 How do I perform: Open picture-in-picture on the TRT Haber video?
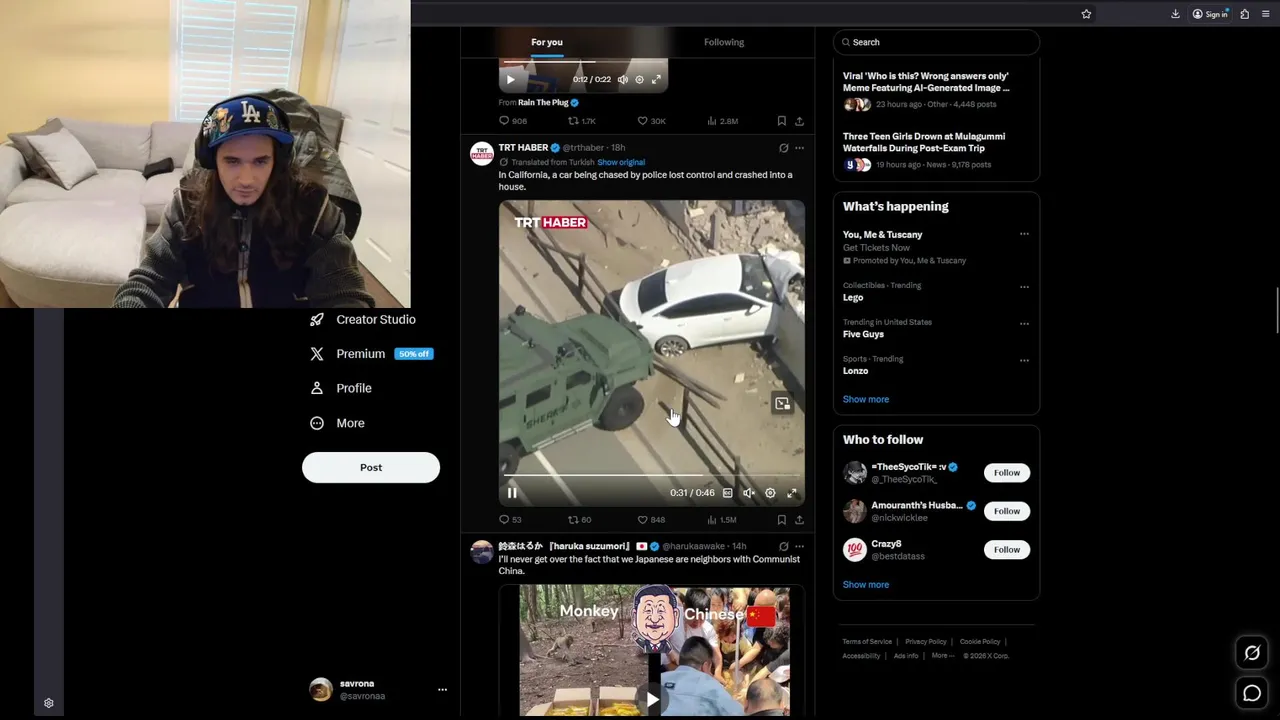[x=782, y=404]
